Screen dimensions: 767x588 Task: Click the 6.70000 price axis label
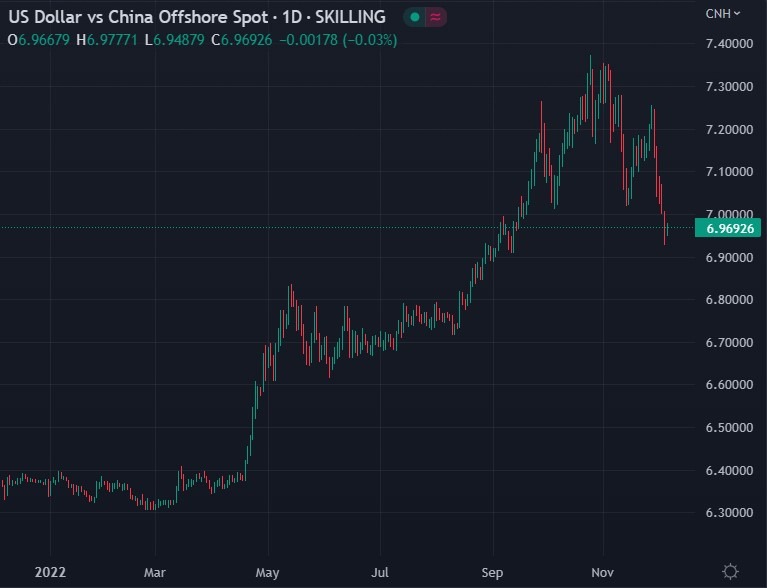729,342
